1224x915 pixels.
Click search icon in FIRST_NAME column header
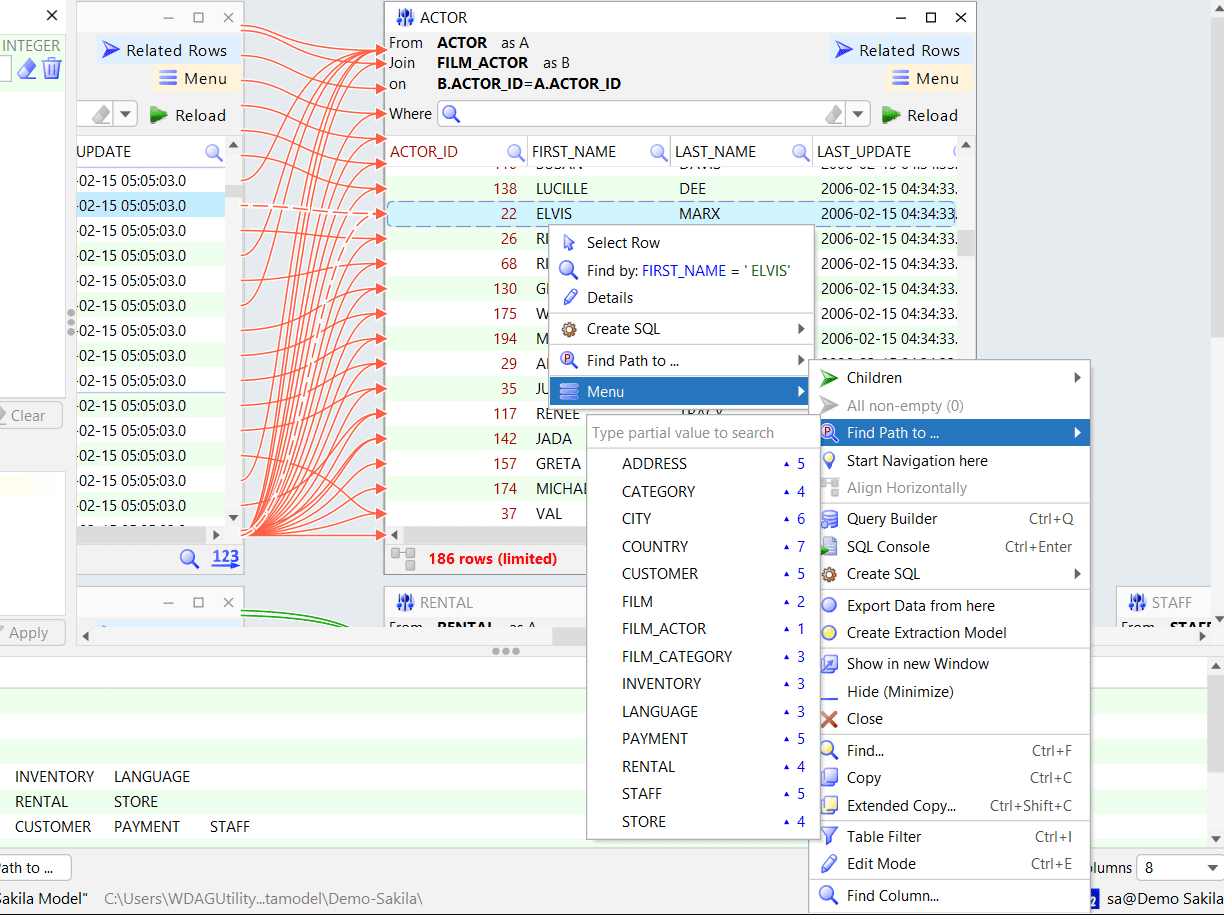tap(658, 152)
